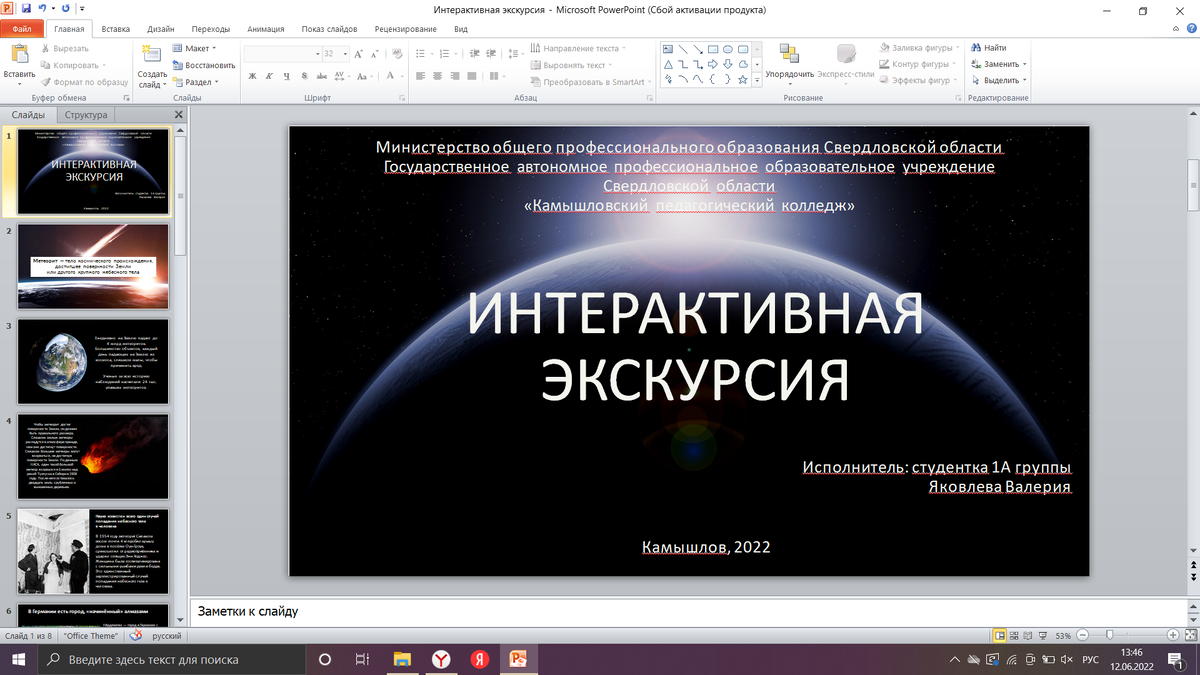Open the Aa change case dropdown
Viewport: 1200px width, 675px height.
(365, 76)
